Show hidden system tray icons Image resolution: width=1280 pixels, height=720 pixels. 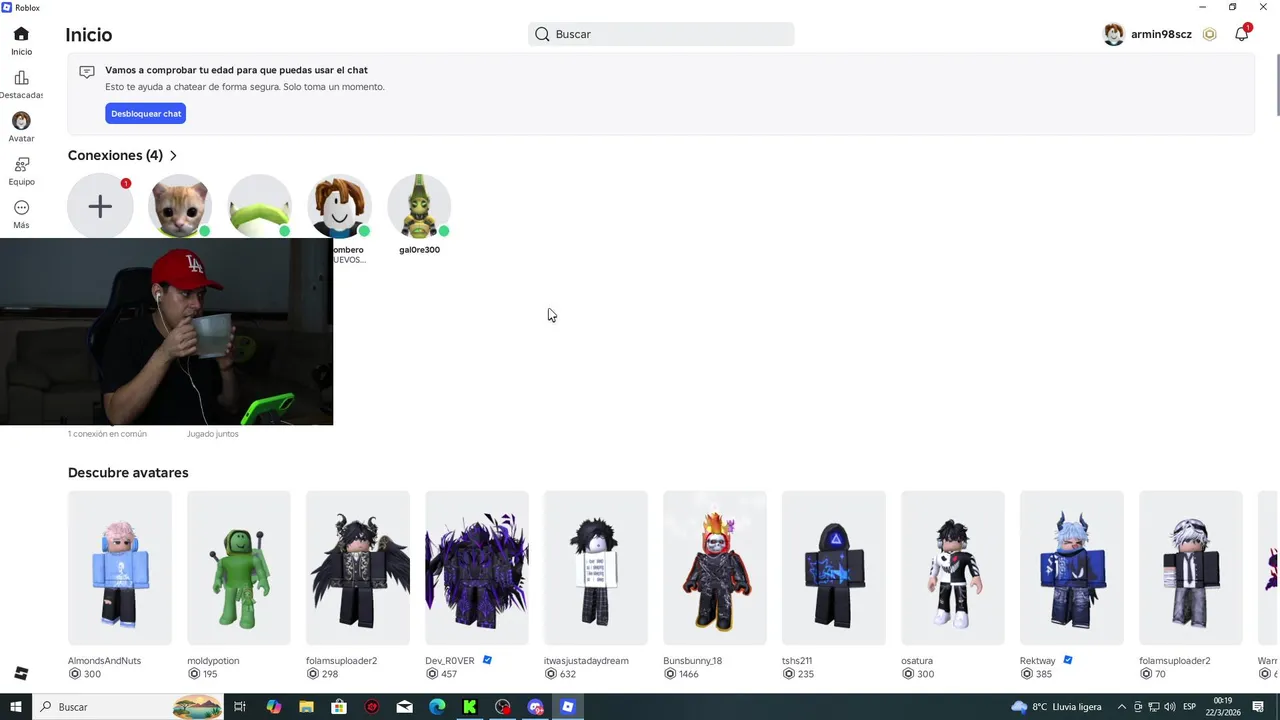click(x=1122, y=707)
